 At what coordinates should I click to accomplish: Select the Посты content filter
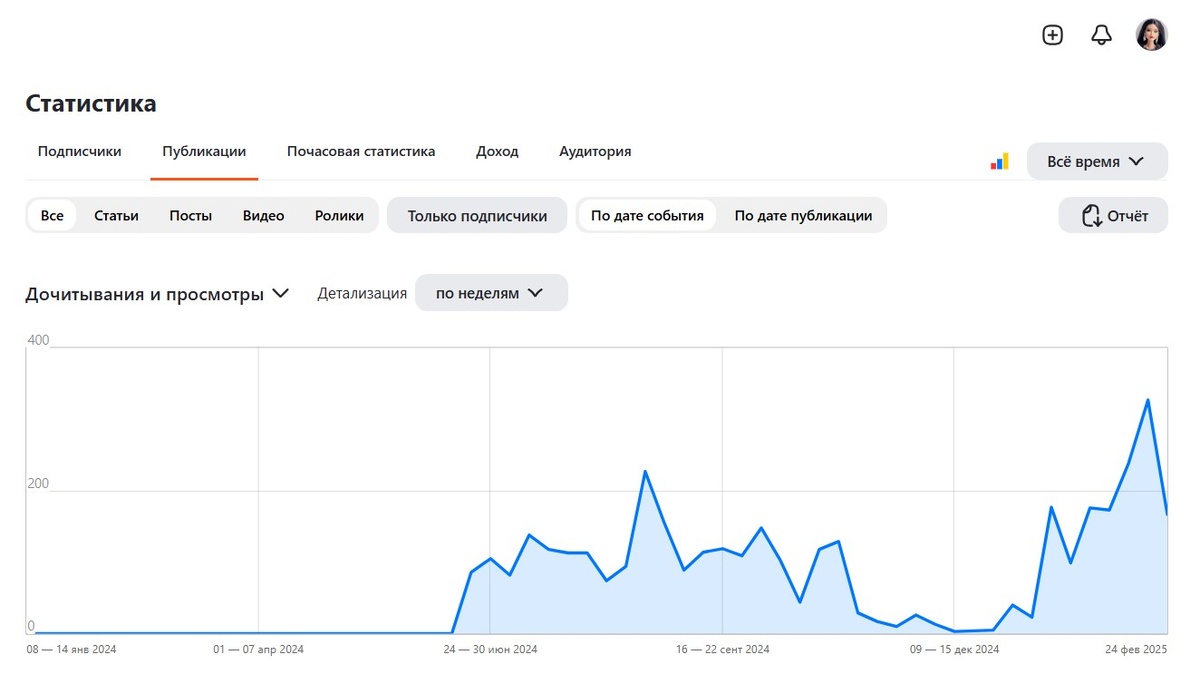click(x=190, y=215)
